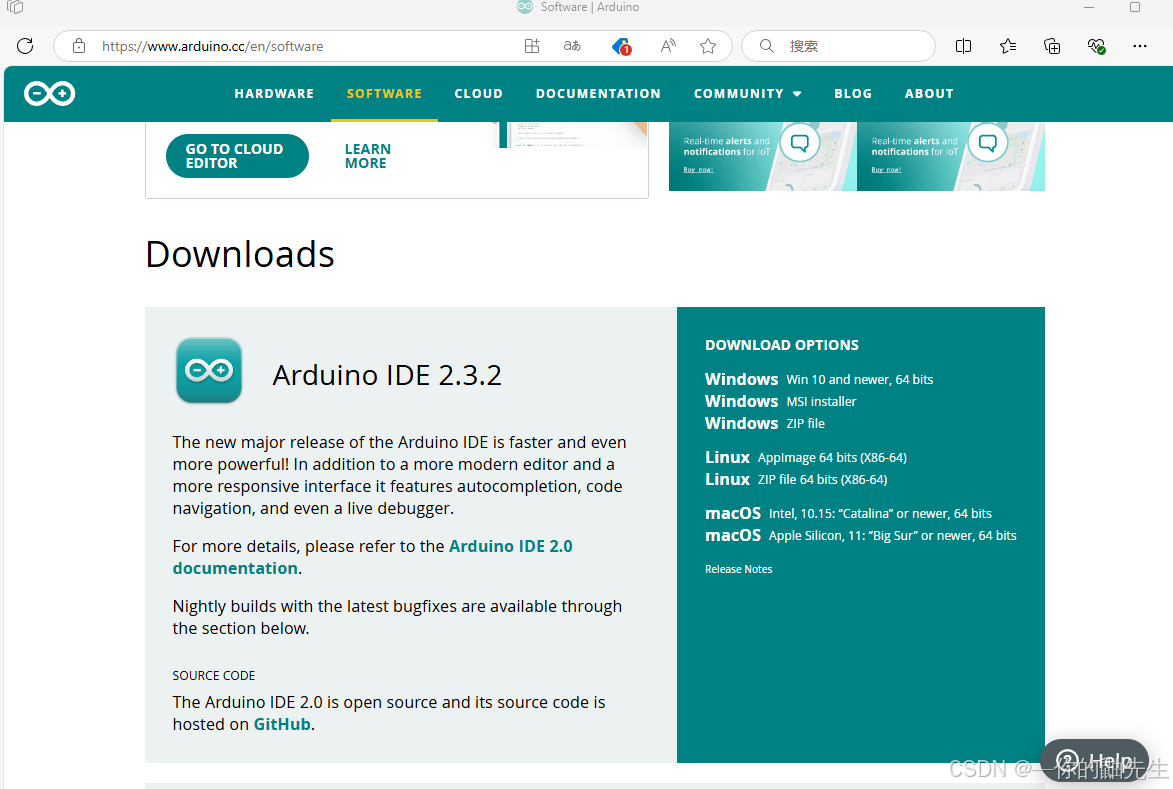Click the Downloads heading text

[239, 254]
